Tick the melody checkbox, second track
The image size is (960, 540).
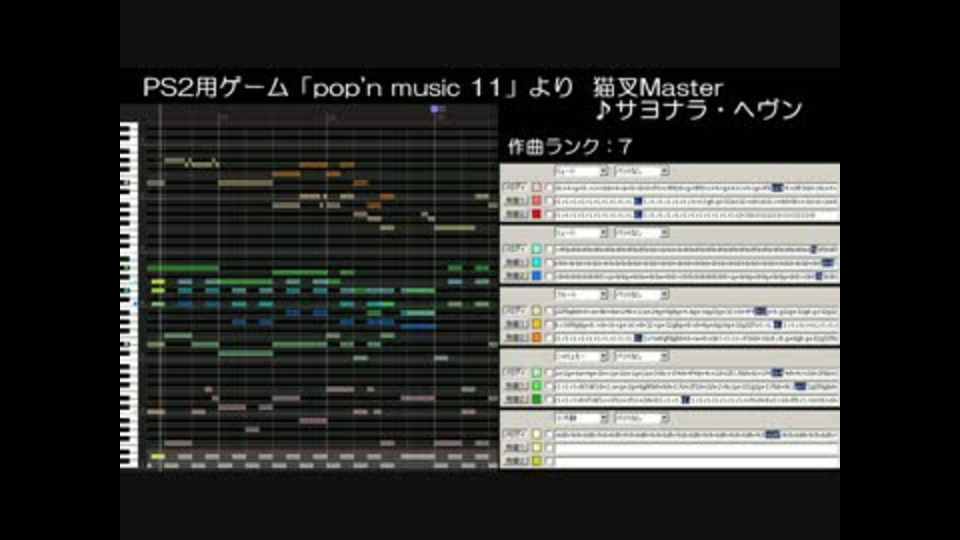tap(549, 249)
